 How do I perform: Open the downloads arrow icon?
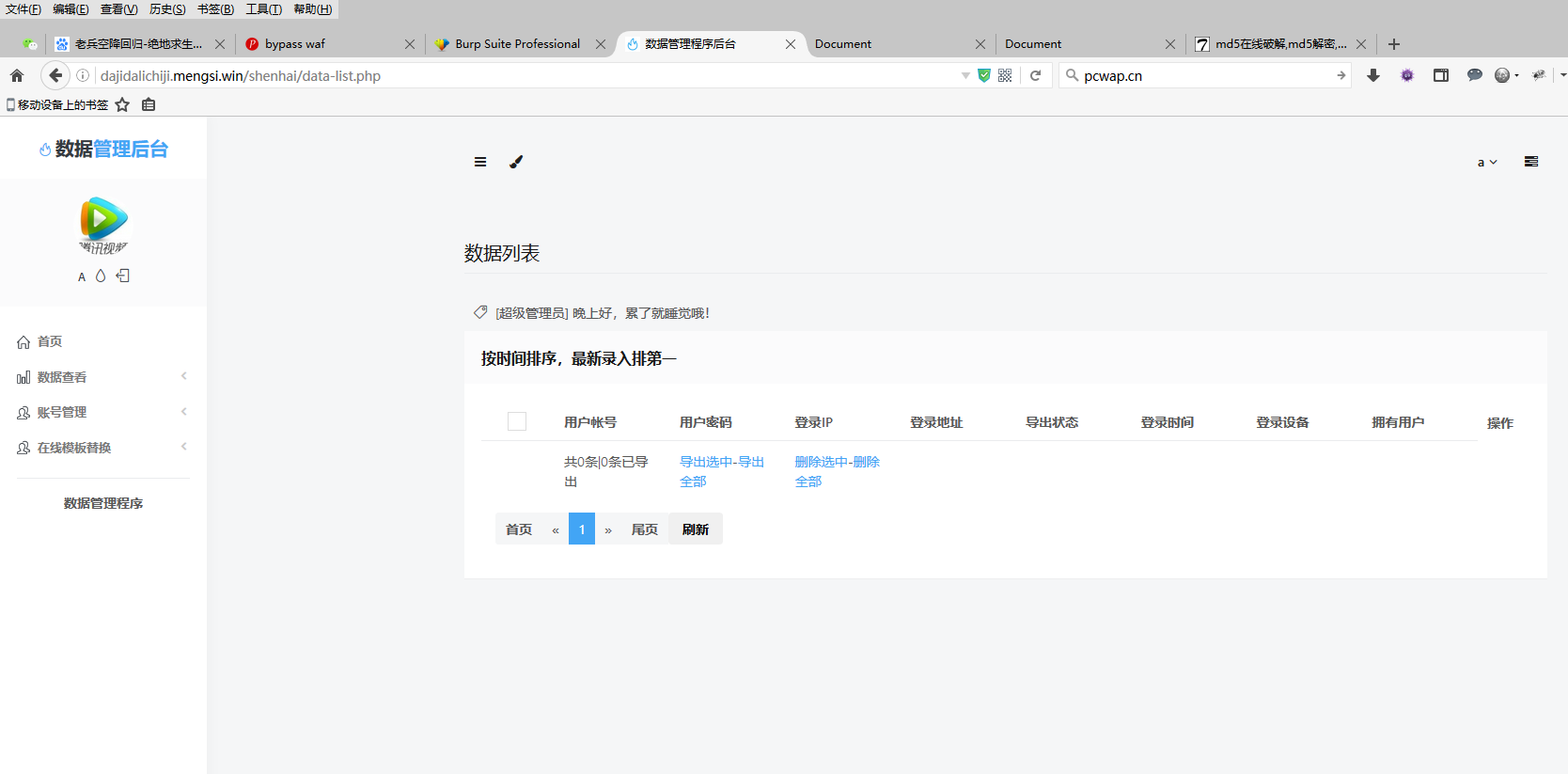point(1373,75)
